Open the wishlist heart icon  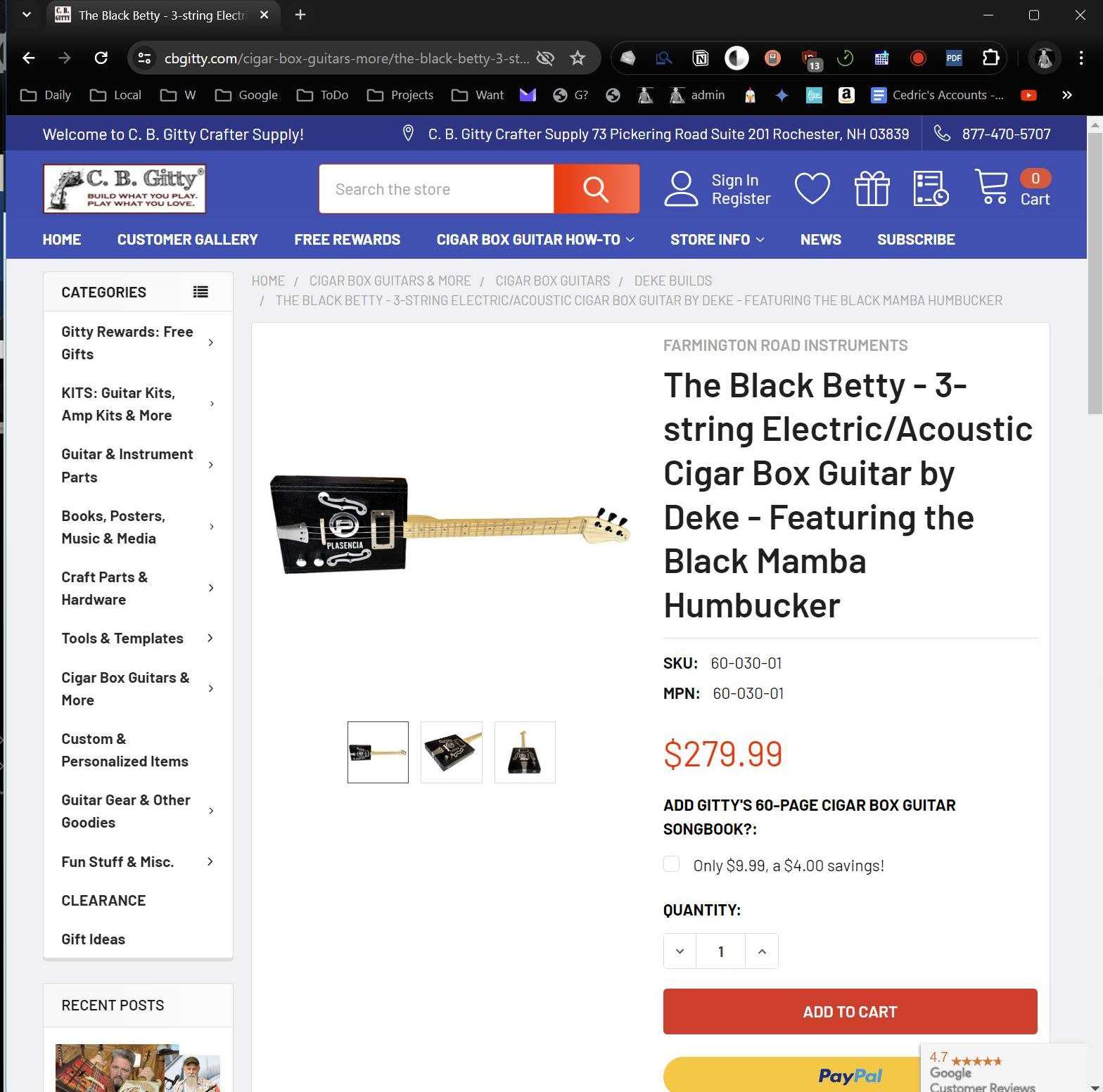tap(812, 188)
